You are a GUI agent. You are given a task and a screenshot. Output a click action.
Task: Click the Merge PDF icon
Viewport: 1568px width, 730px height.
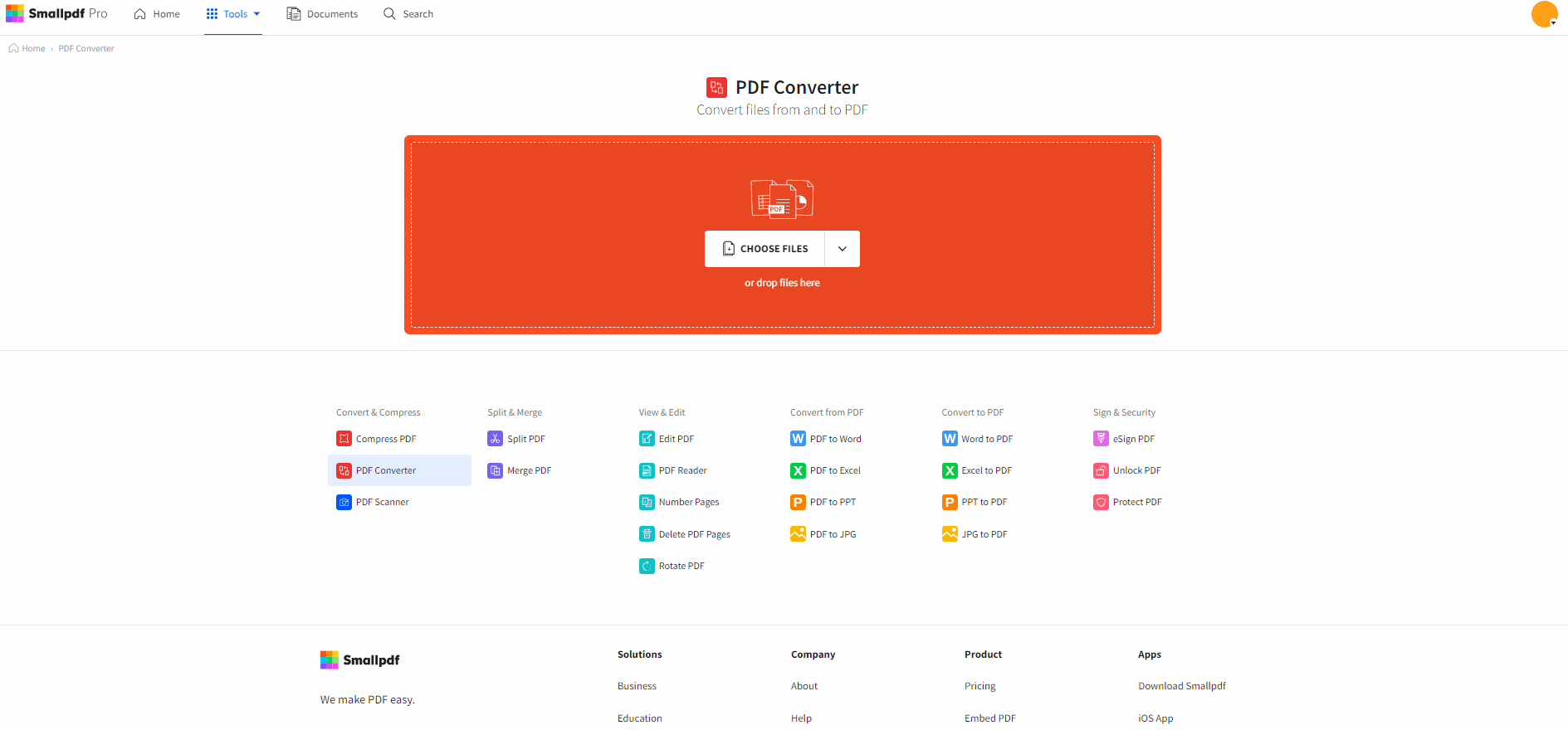point(495,470)
